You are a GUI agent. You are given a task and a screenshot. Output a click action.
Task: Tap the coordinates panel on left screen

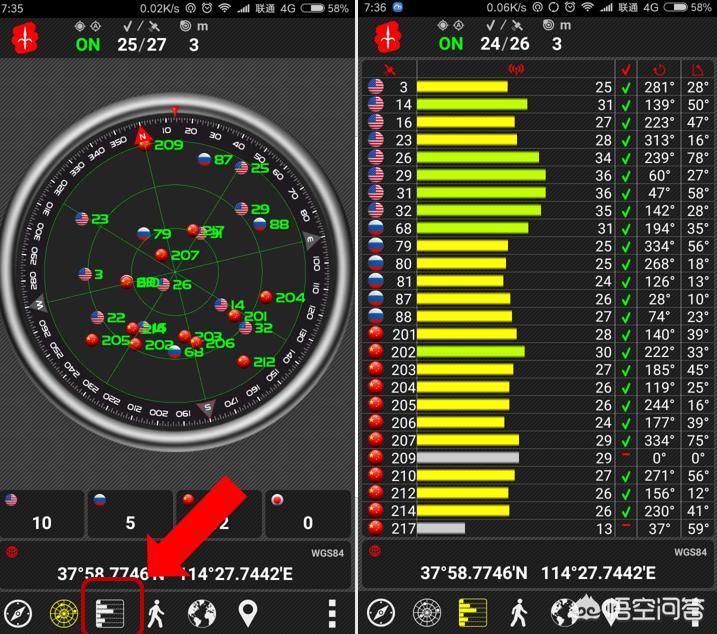[176, 565]
